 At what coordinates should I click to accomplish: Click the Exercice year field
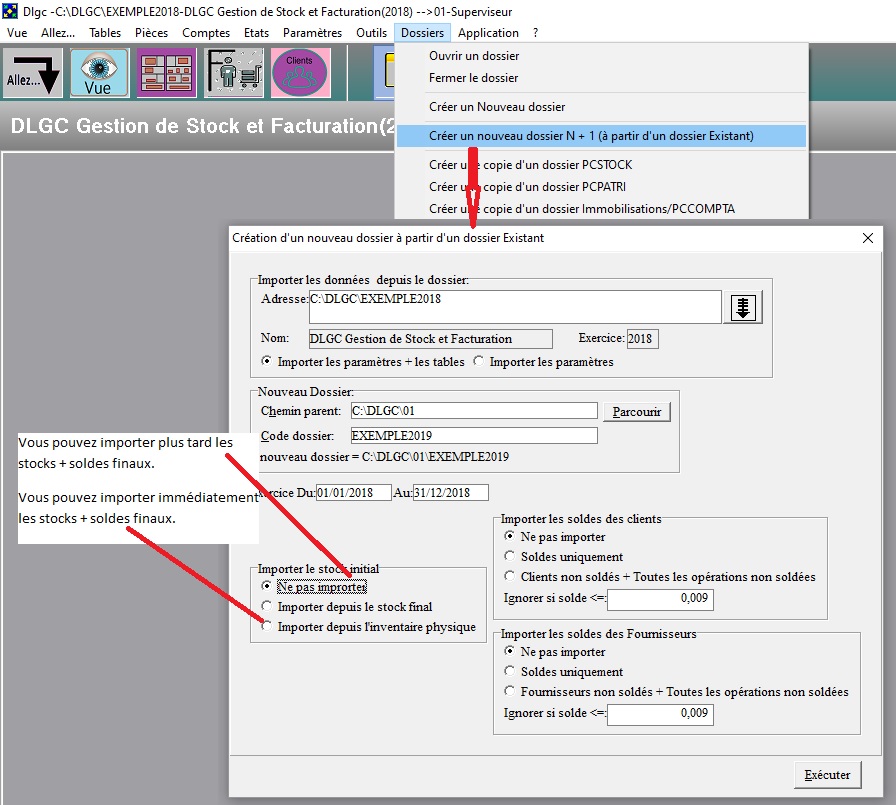coord(642,339)
